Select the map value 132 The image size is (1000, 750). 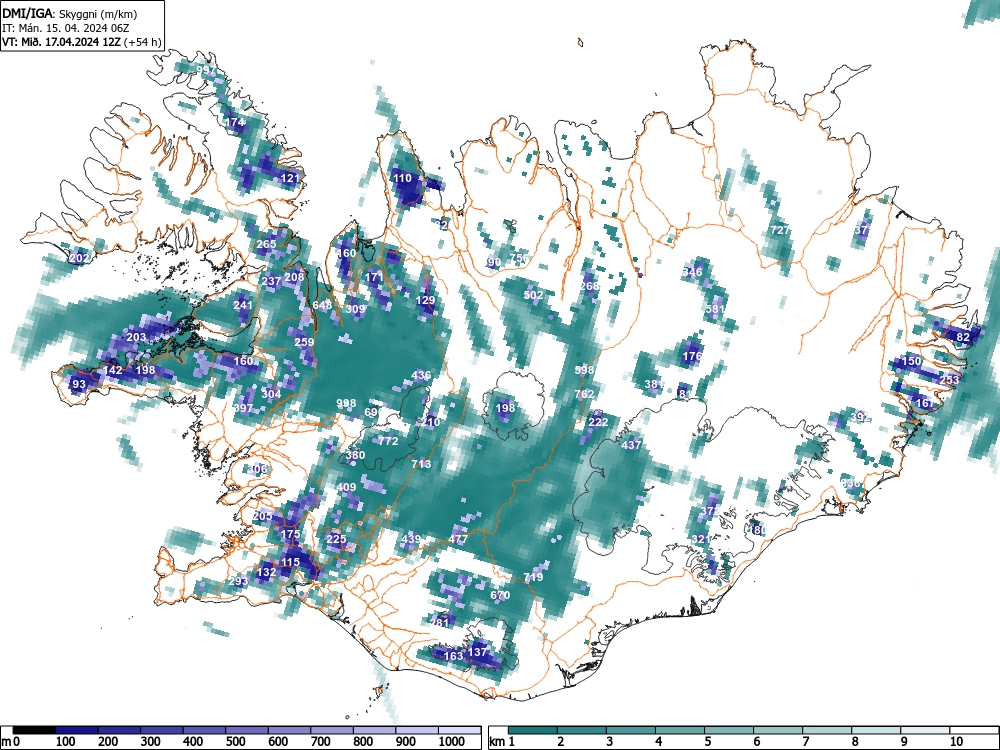coord(266,572)
